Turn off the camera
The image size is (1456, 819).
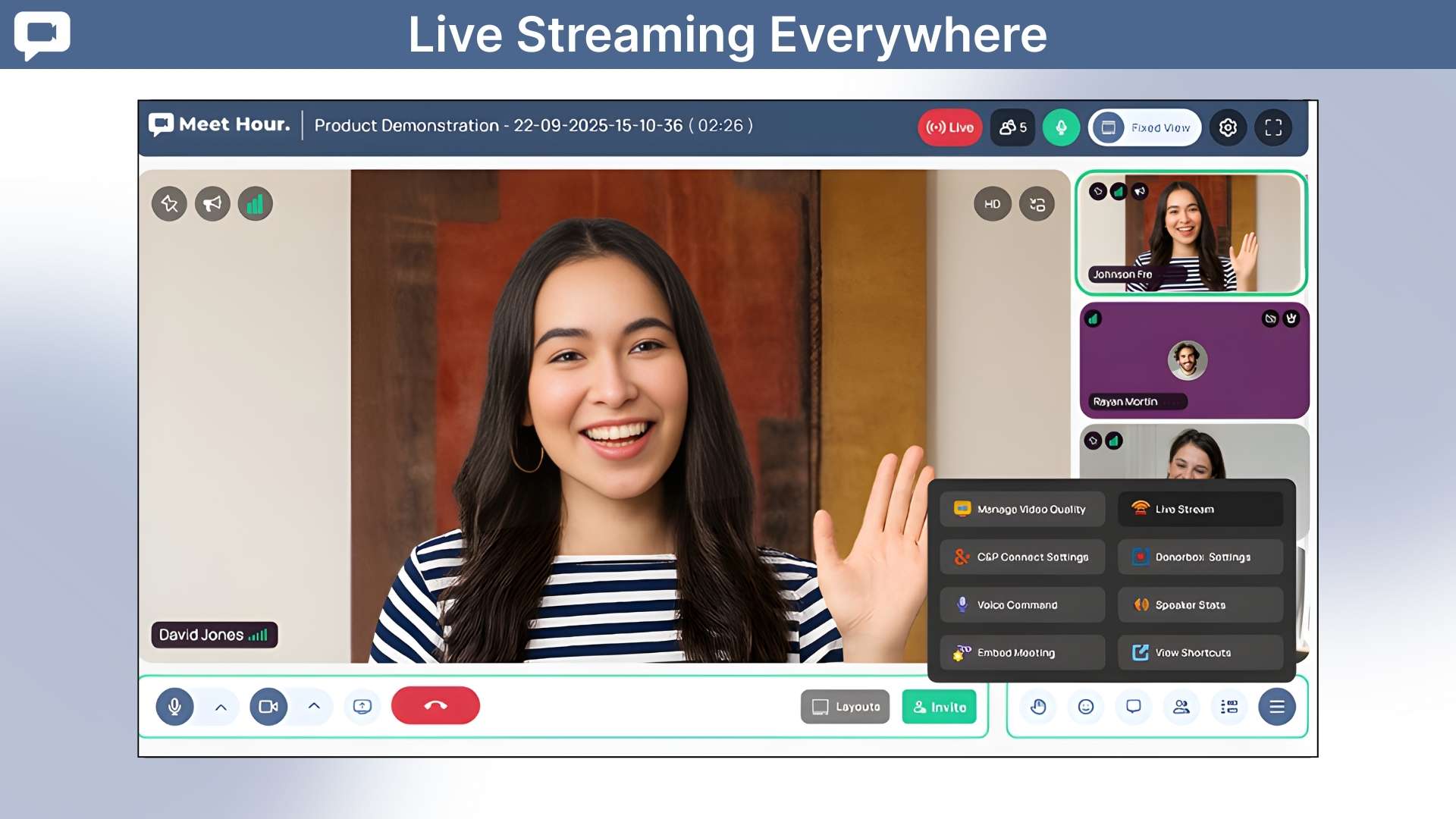coord(268,706)
